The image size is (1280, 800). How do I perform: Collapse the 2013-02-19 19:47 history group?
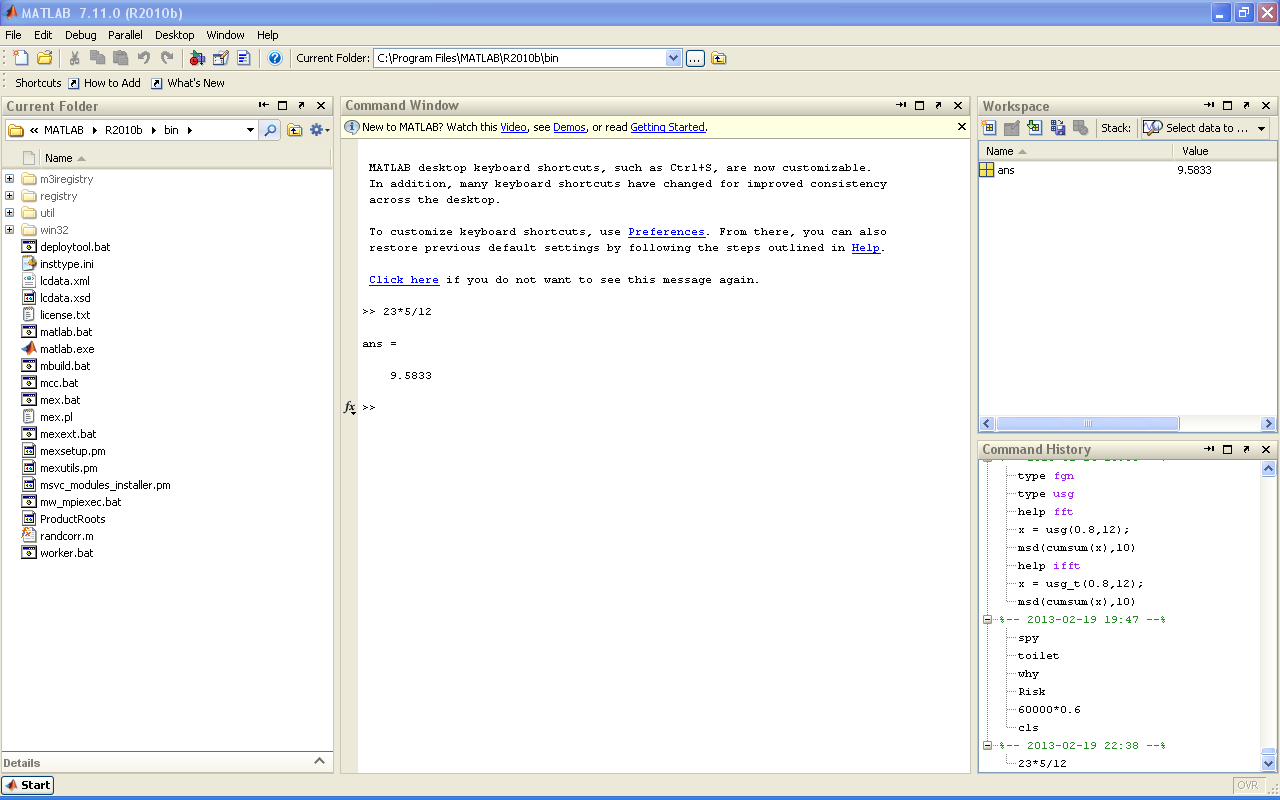[x=988, y=620]
